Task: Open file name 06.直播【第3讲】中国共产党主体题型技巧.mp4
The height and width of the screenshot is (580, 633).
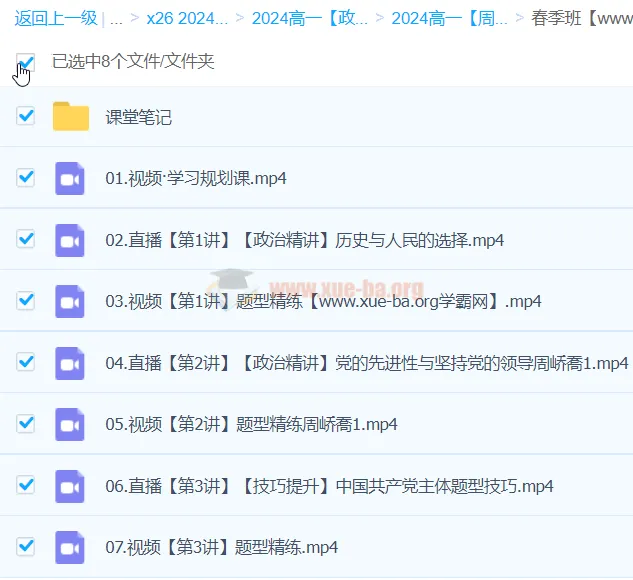Action: pos(329,486)
